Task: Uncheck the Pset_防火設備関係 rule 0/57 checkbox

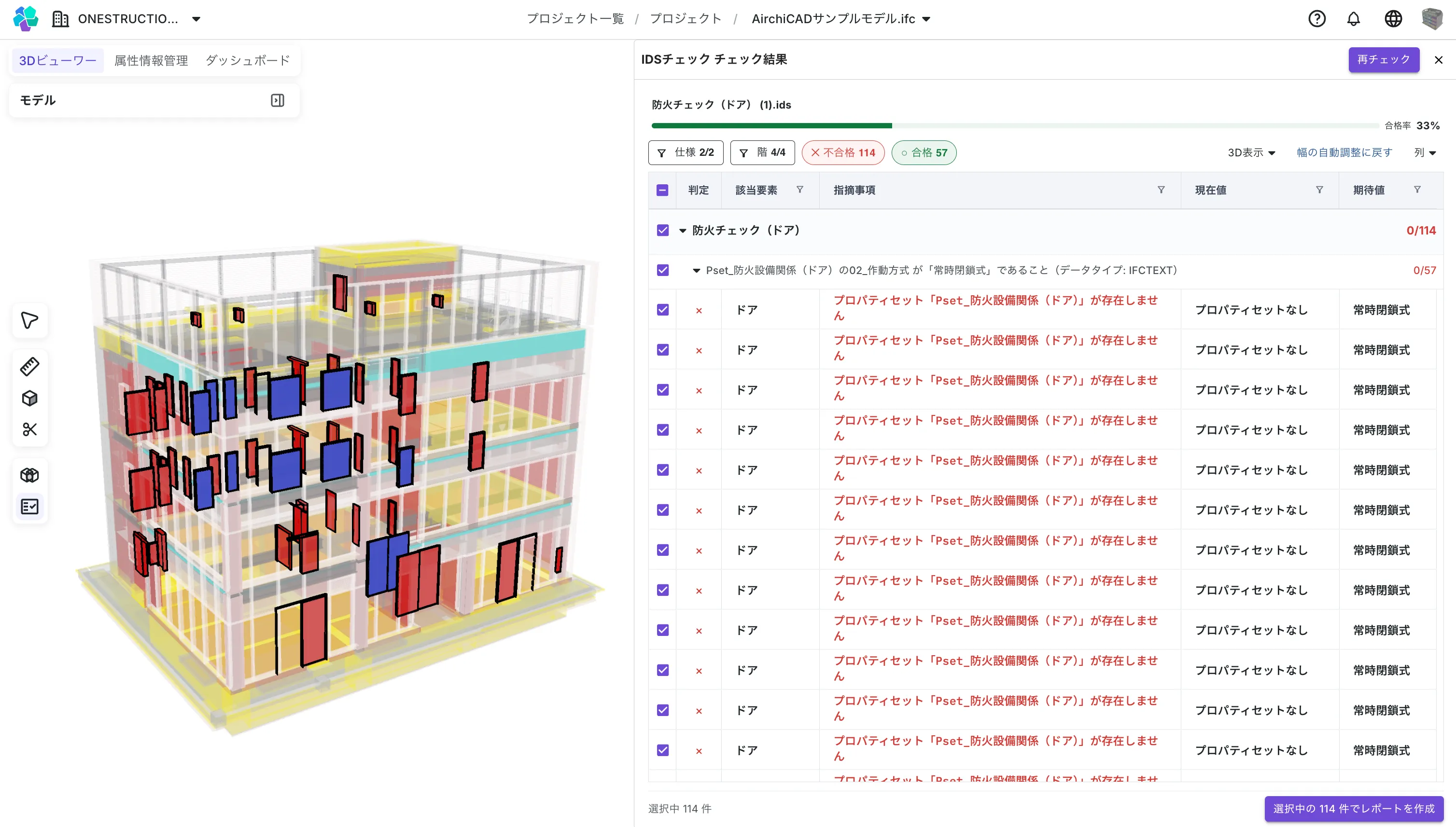Action: point(663,270)
